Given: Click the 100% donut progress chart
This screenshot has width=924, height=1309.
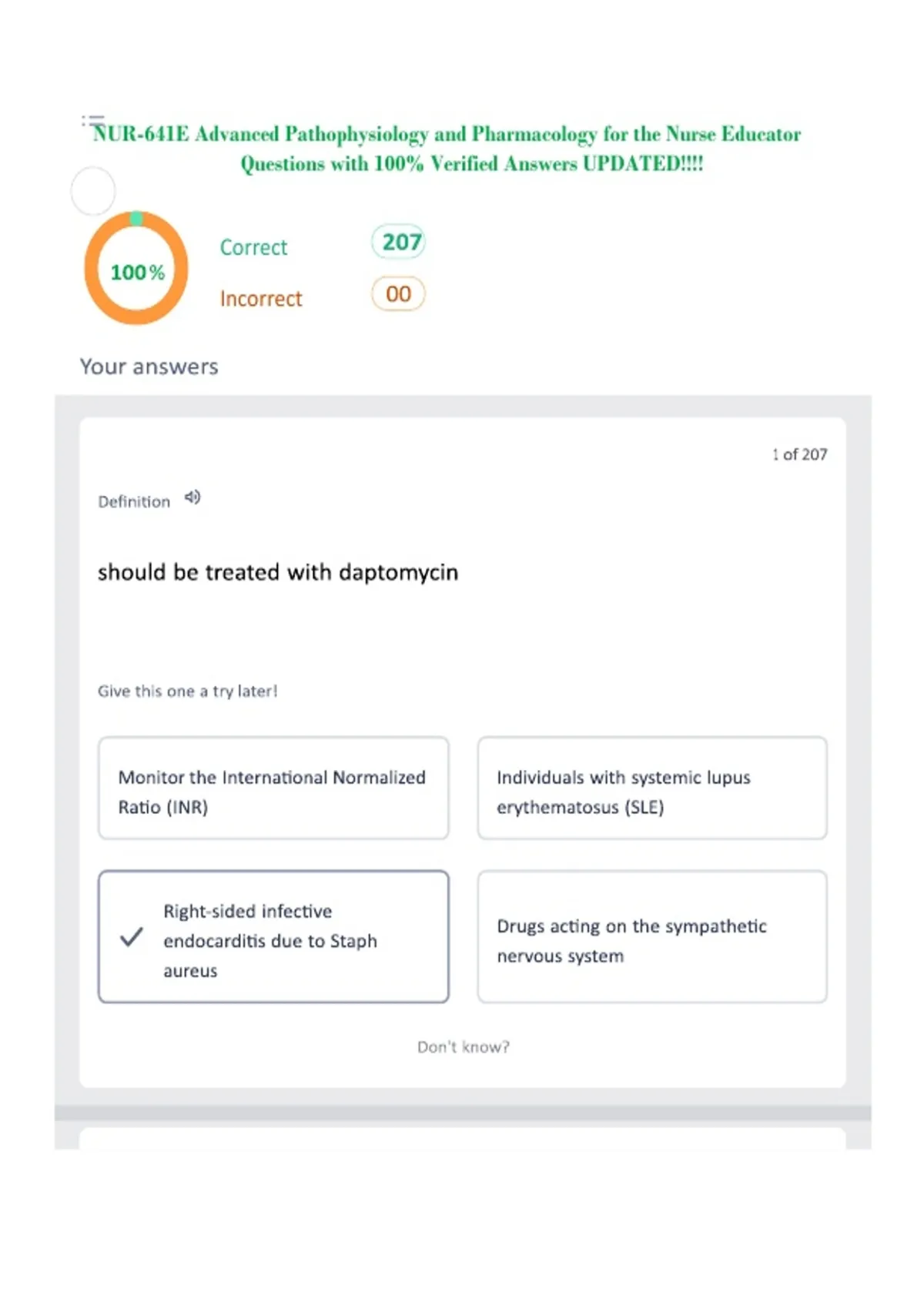Looking at the screenshot, I should point(136,268).
